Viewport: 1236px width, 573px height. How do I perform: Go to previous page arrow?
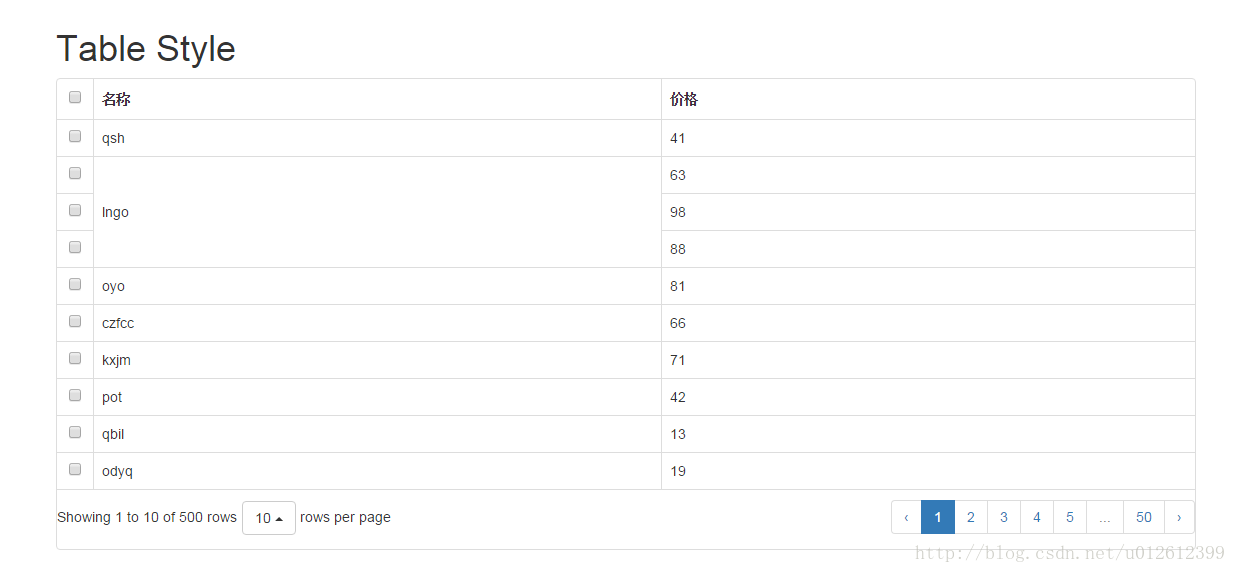pyautogui.click(x=906, y=517)
